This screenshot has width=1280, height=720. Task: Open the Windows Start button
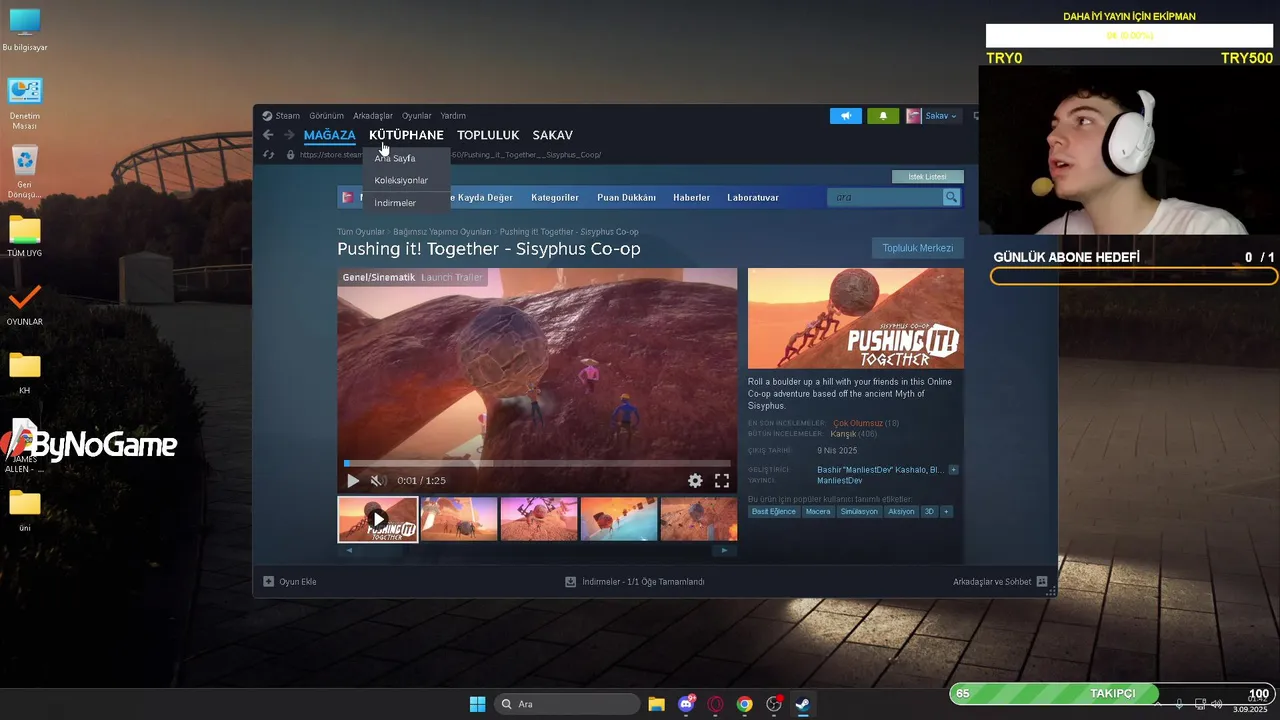[478, 704]
